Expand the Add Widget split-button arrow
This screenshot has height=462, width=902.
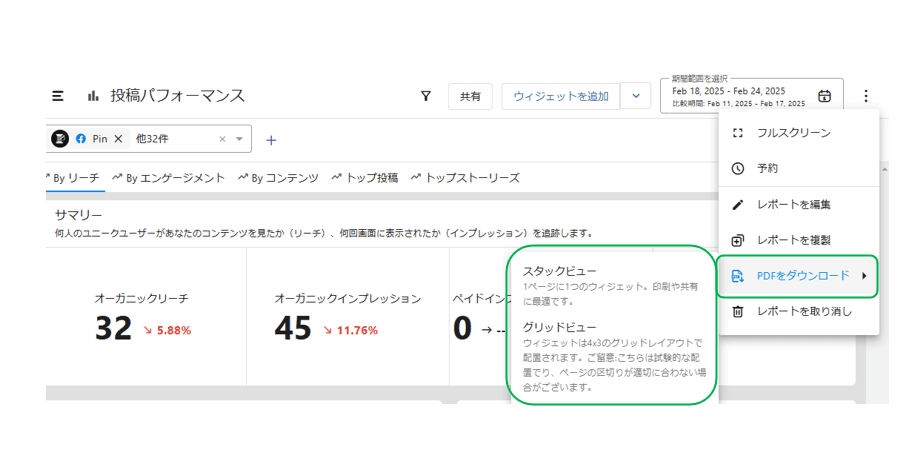tap(635, 96)
